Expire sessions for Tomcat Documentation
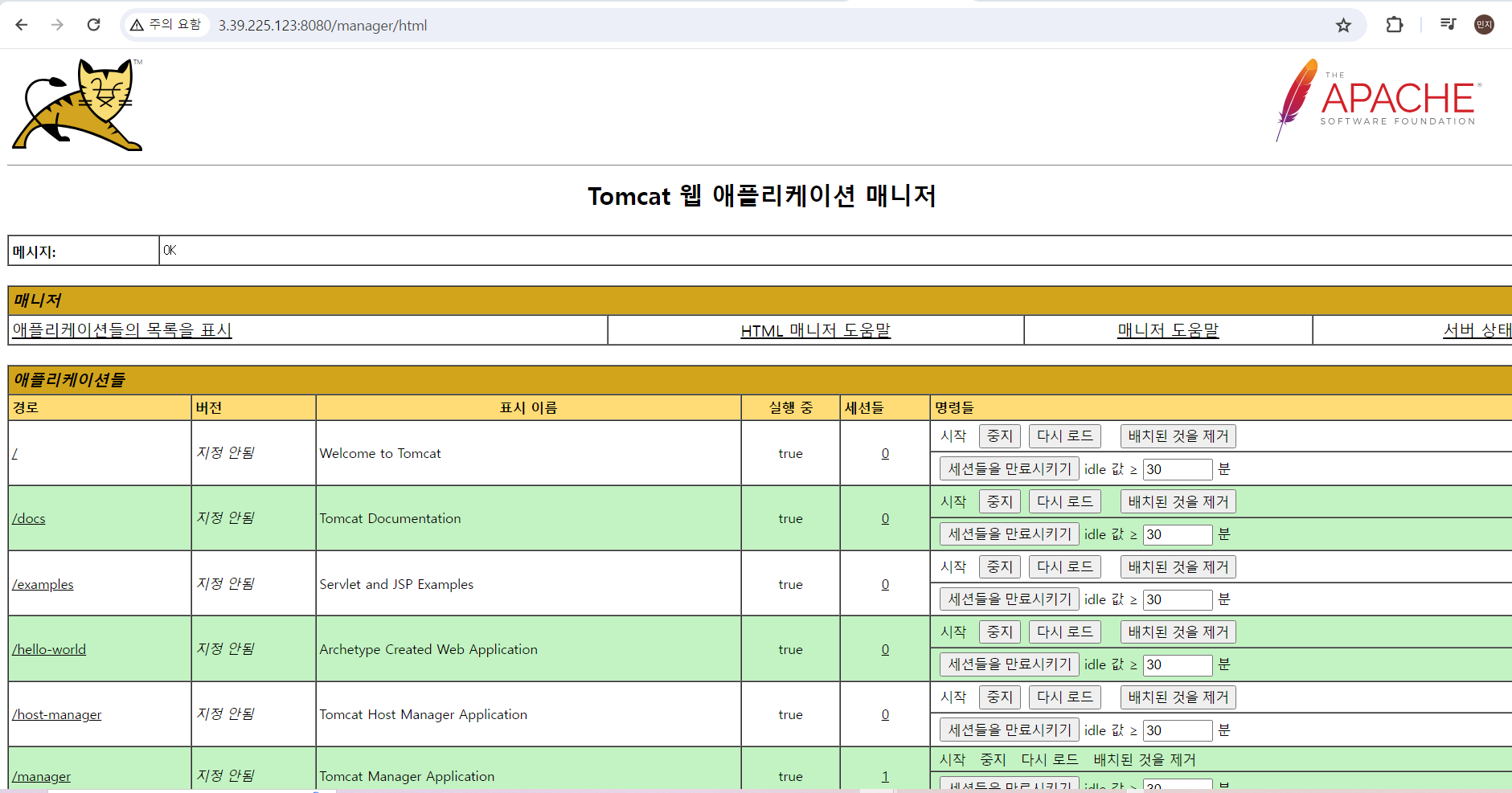 pyautogui.click(x=1010, y=534)
